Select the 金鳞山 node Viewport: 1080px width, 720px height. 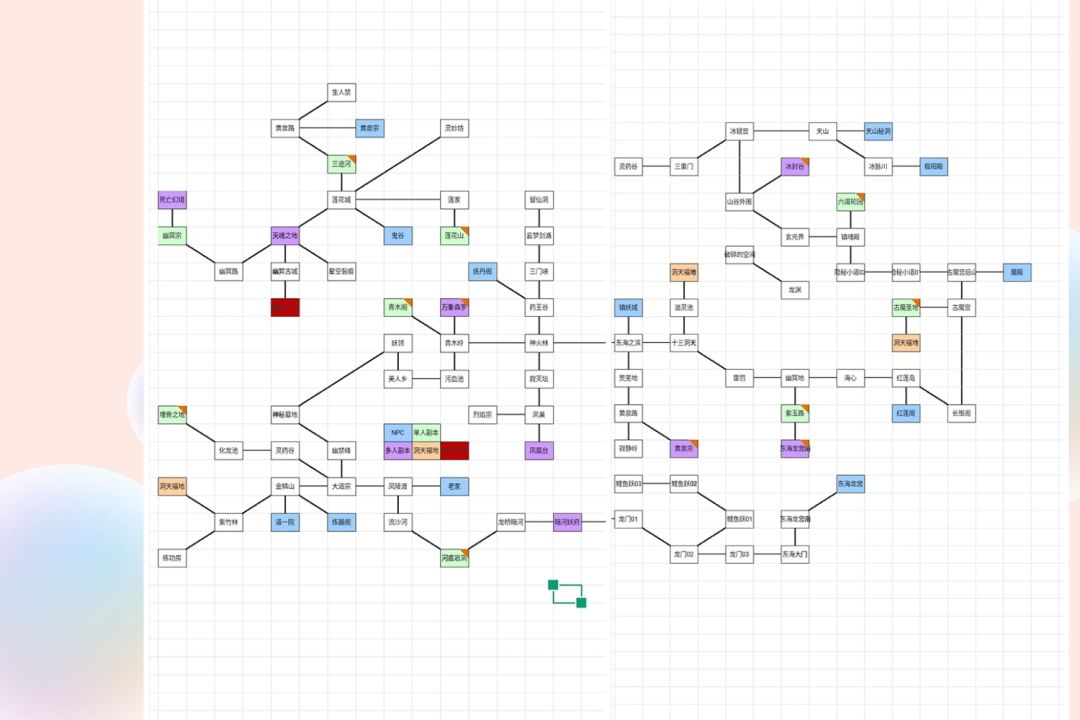284,486
